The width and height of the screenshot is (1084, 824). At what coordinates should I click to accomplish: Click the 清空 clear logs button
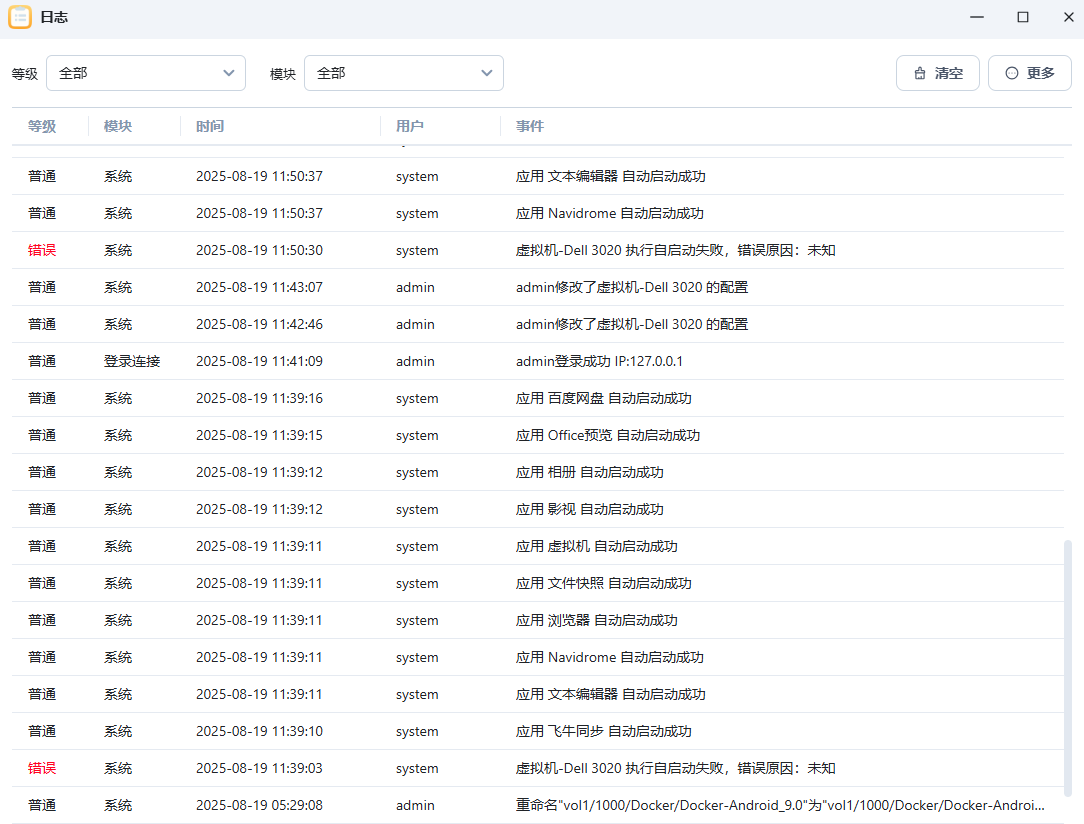click(x=937, y=73)
